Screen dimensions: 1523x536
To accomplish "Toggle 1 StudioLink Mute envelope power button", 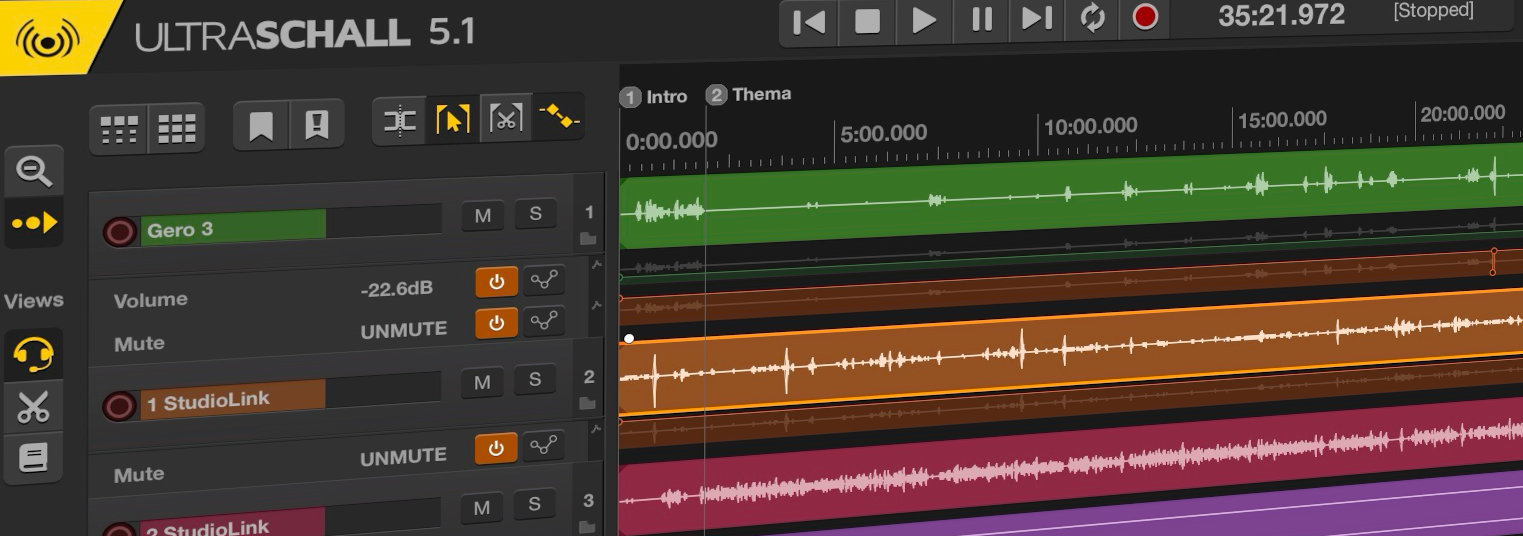I will tap(496, 449).
